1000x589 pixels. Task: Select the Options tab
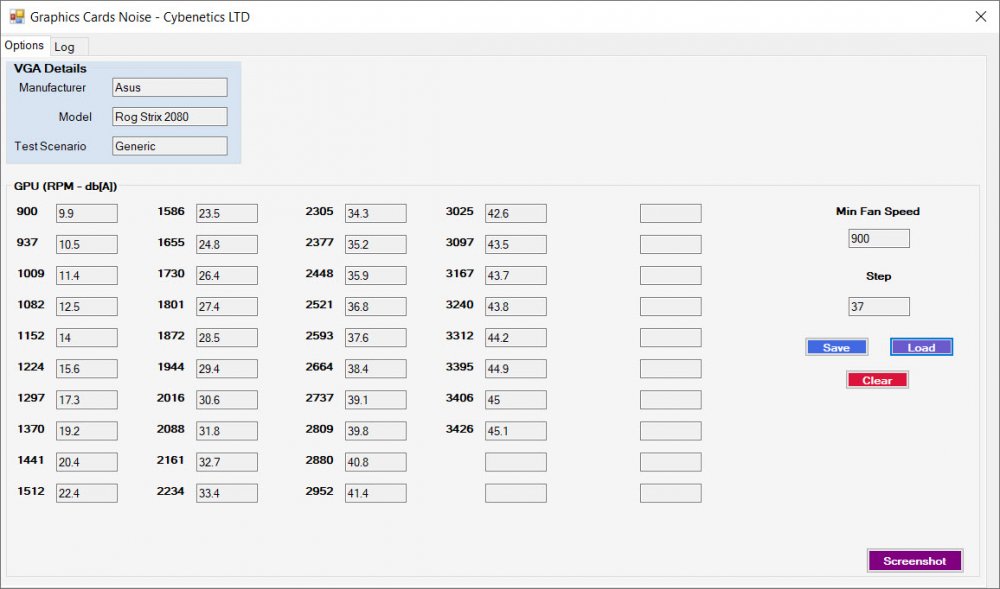[24, 45]
